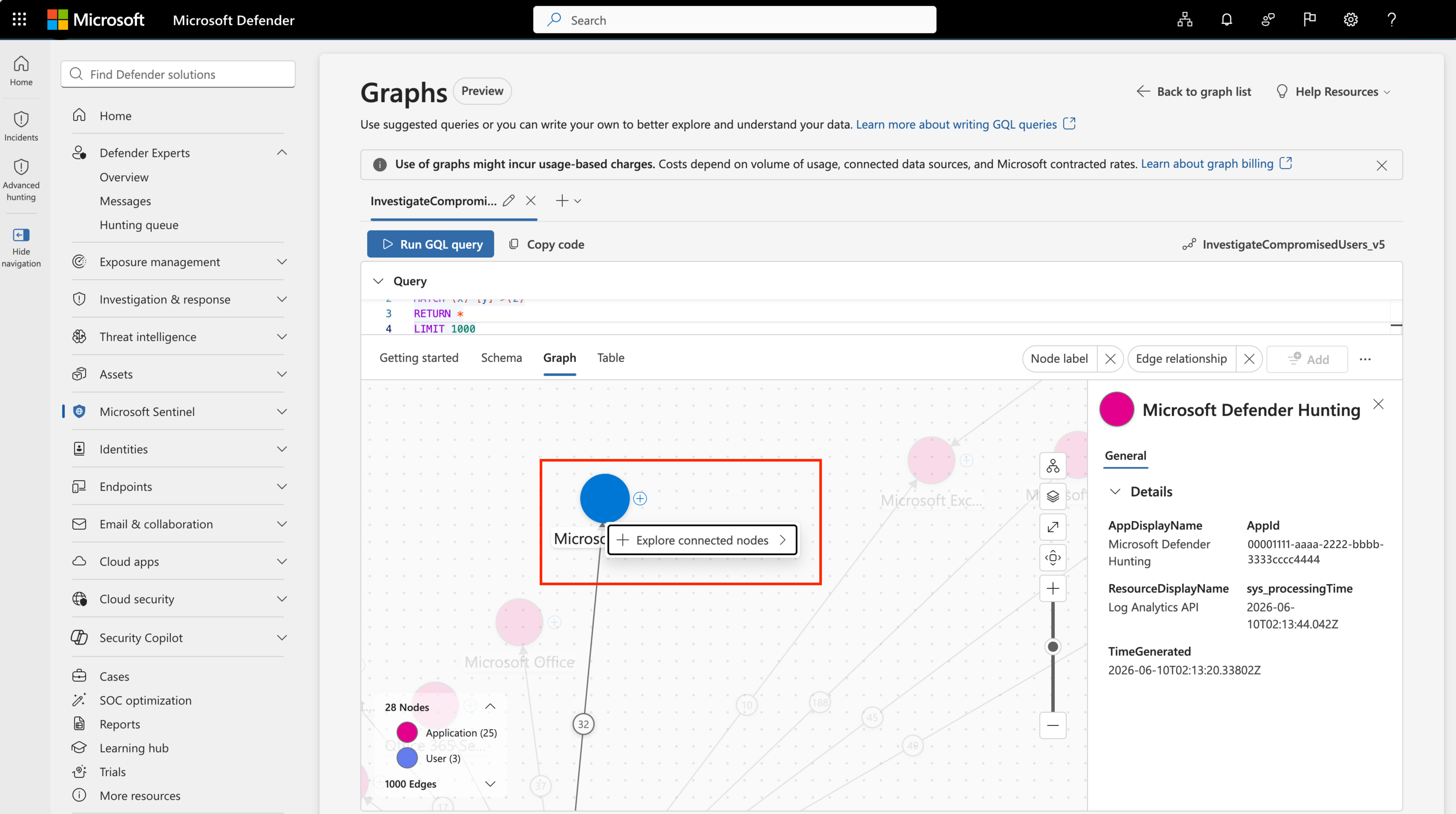The image size is (1456, 814).
Task: Open the help question mark icon
Action: pos(1391,20)
